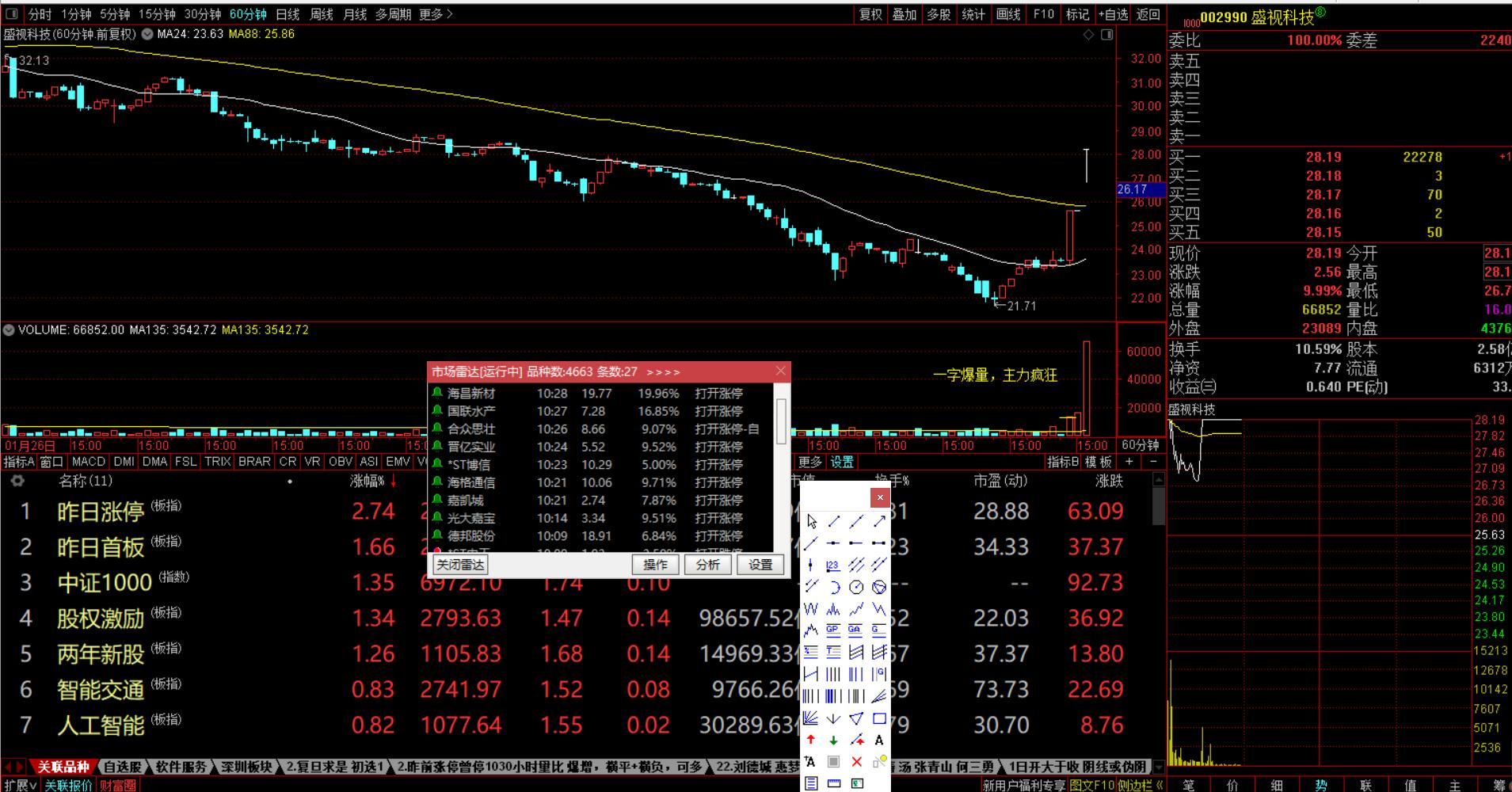Select the GA golden ratio tool
1512x792 pixels.
pos(856,630)
